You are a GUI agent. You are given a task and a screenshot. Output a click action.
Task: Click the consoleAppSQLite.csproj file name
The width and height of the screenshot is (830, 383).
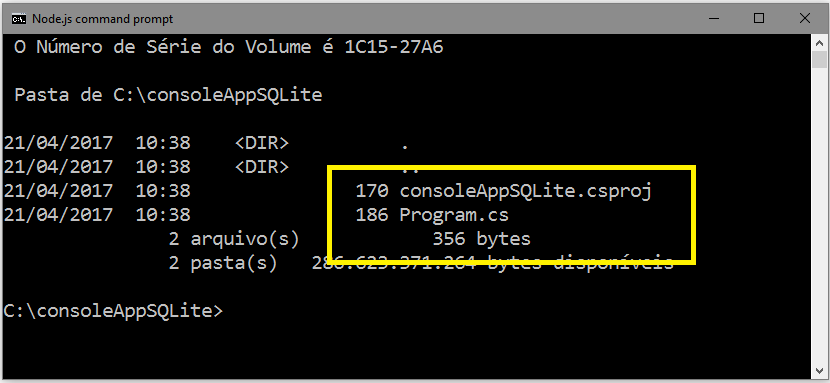click(x=525, y=192)
